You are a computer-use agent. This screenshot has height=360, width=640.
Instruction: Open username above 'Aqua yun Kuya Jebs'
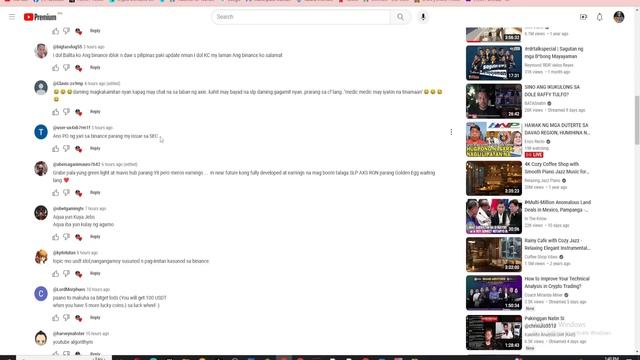coord(68,209)
